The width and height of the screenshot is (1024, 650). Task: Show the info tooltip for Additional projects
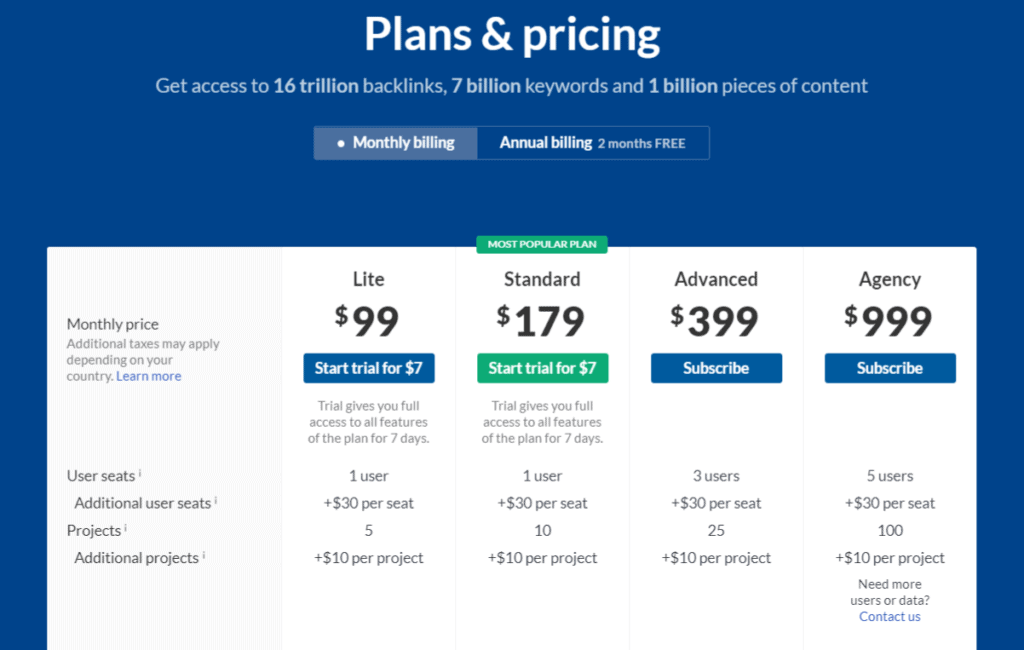point(204,556)
